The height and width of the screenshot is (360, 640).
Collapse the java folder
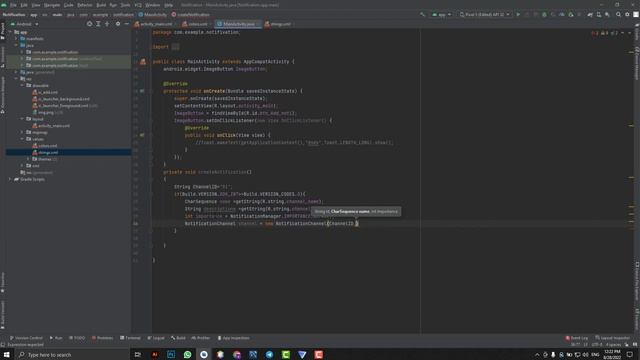coord(16,45)
